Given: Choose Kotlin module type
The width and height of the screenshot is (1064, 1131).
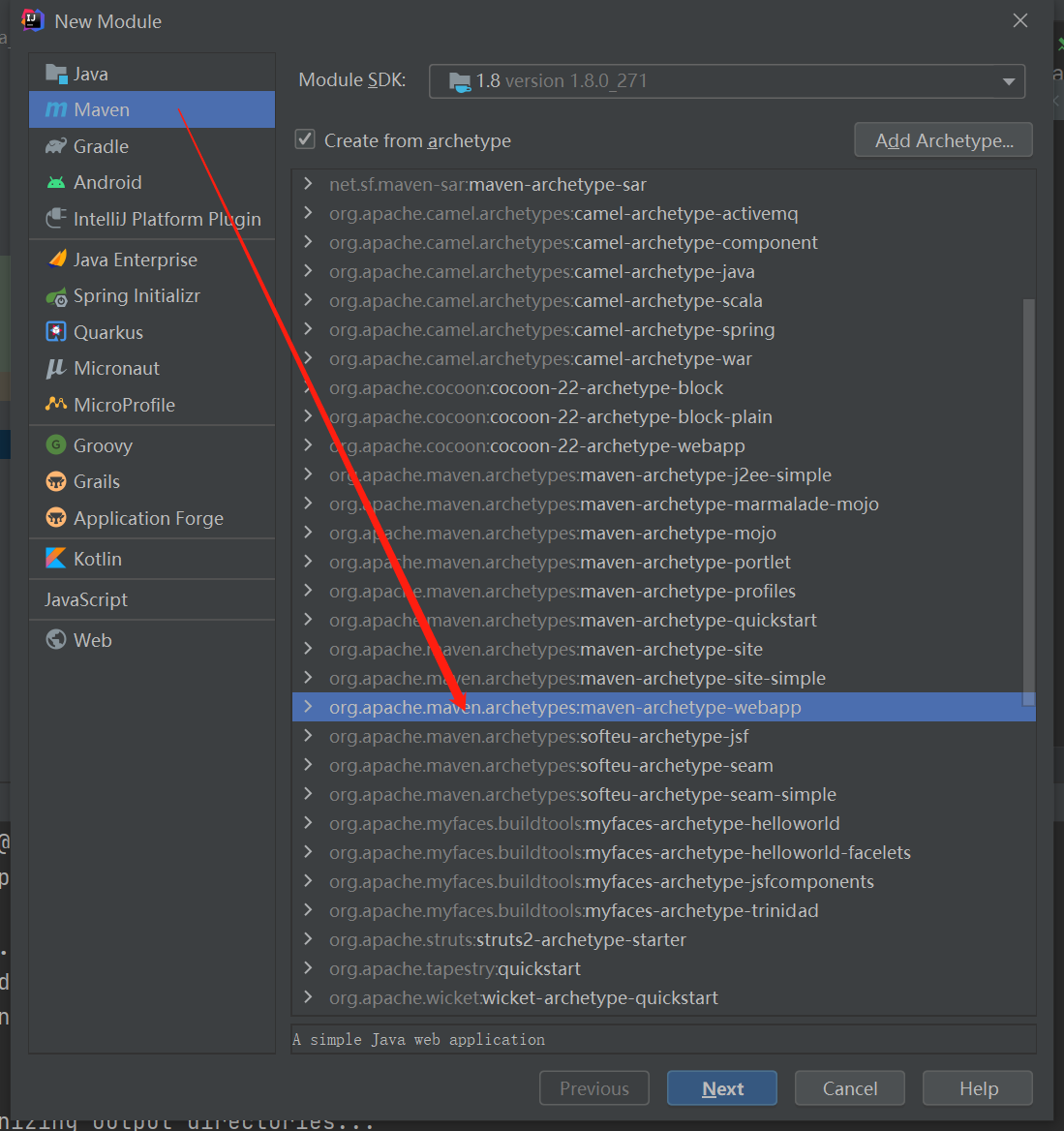Looking at the screenshot, I should click(152, 559).
